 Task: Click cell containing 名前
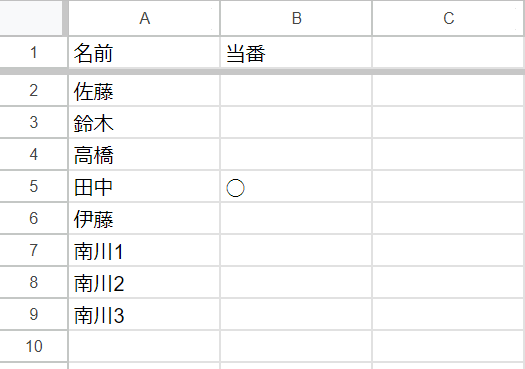[144, 52]
